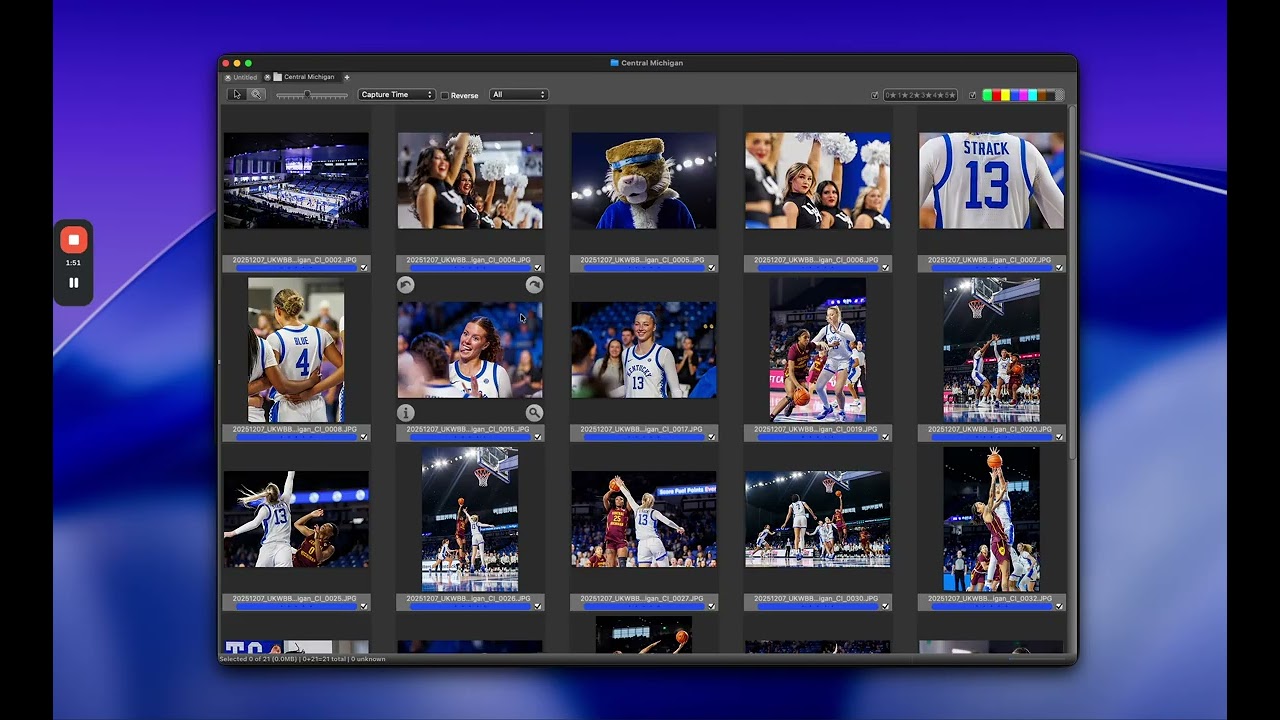Untag photo CI_0002 checkbox
The width and height of the screenshot is (1280, 720).
pyautogui.click(x=364, y=268)
